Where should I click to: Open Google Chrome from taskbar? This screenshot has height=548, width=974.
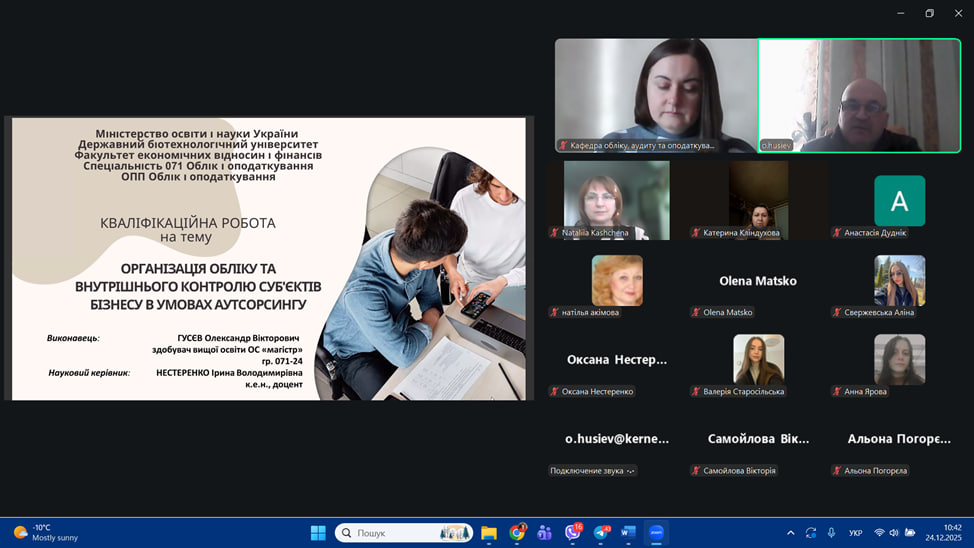point(517,533)
